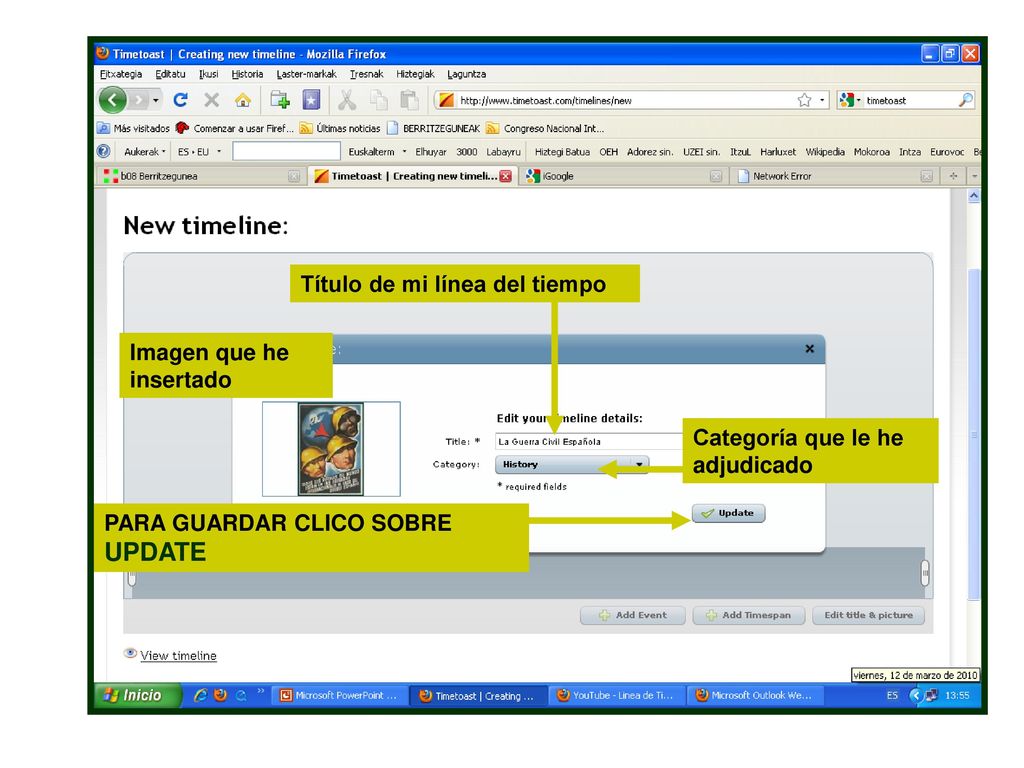This screenshot has height=768, width=1024.
Task: Click the Add Event button
Action: (633, 615)
